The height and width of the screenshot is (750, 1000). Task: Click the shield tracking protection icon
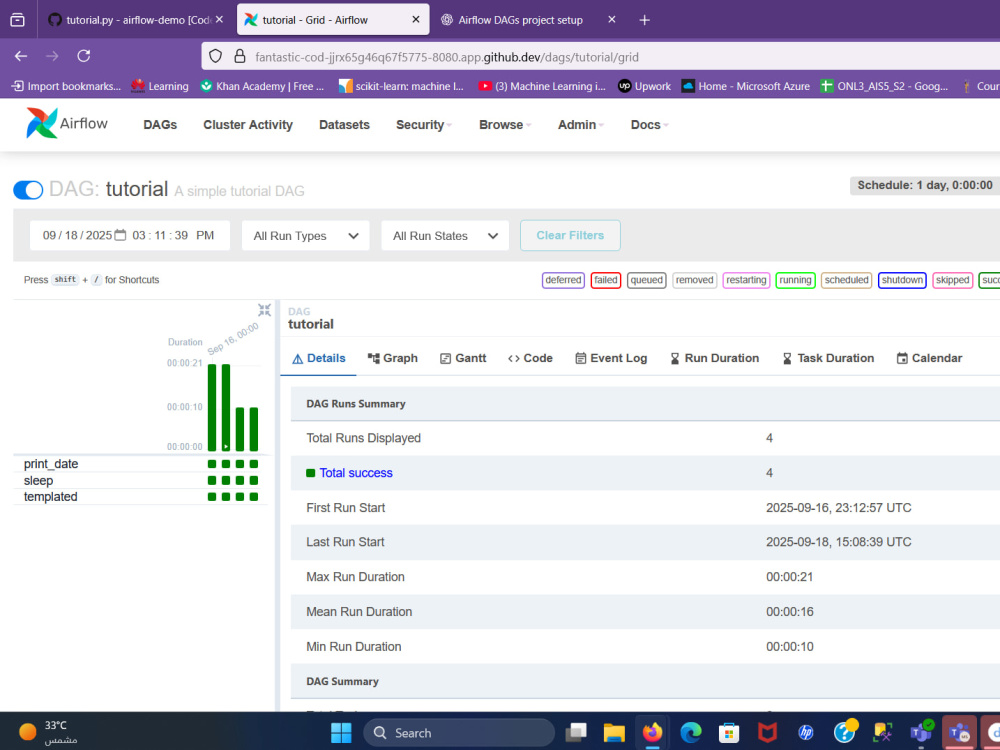[x=216, y=56]
